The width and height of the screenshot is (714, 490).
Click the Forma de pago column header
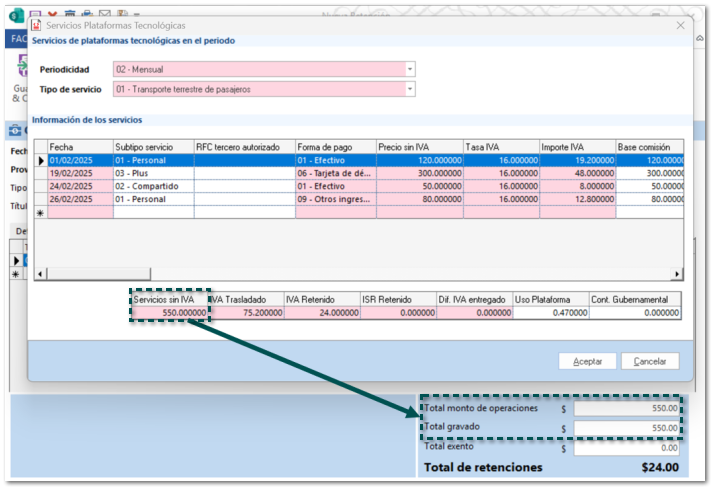(335, 147)
